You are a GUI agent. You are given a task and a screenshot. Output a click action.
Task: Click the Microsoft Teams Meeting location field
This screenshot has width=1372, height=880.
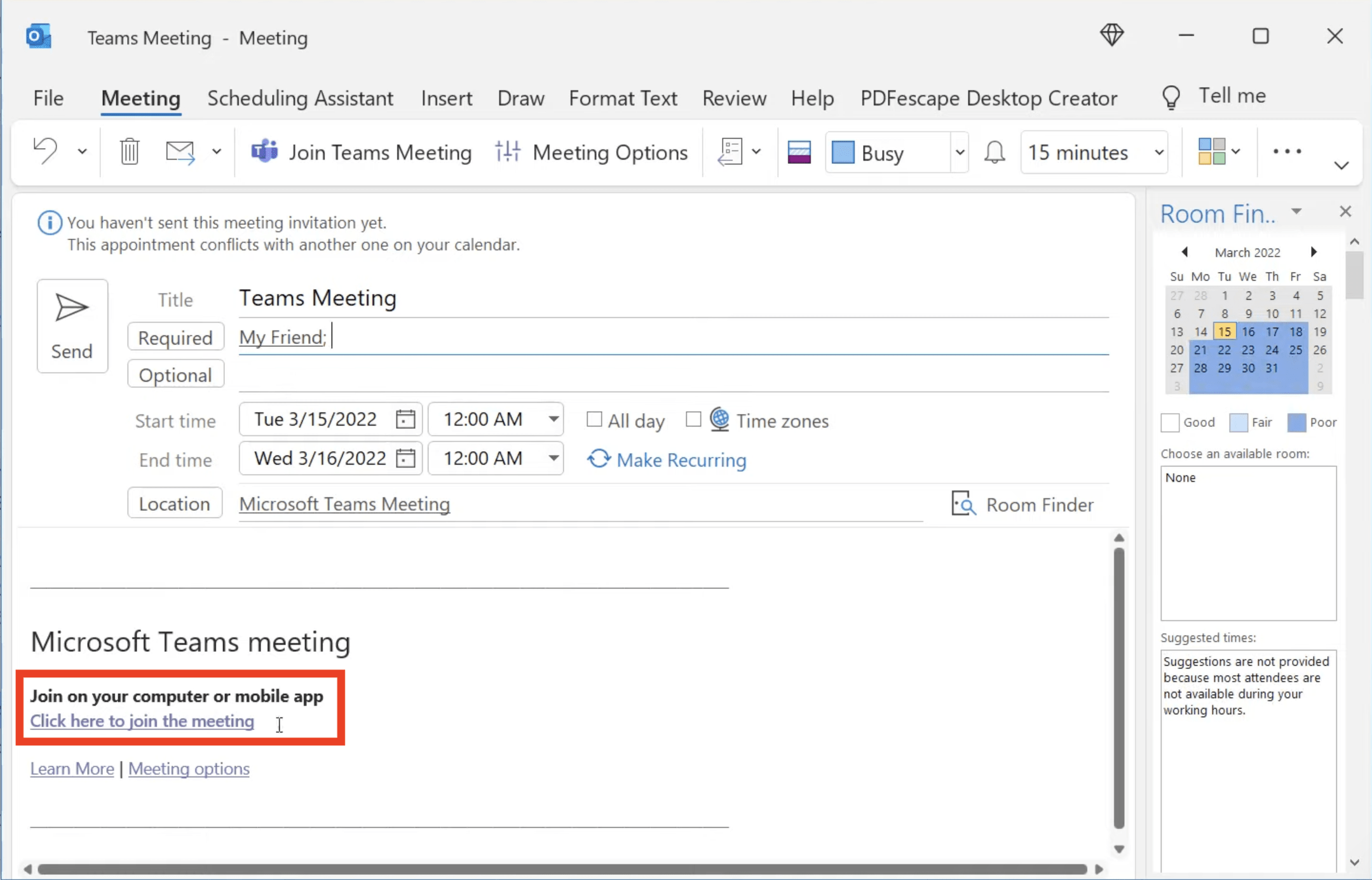coord(580,504)
